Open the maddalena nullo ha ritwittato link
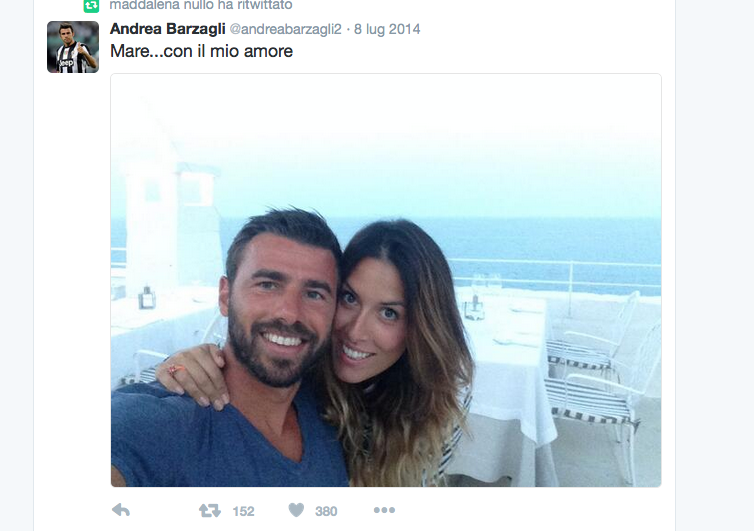This screenshot has width=754, height=531. tap(201, 5)
